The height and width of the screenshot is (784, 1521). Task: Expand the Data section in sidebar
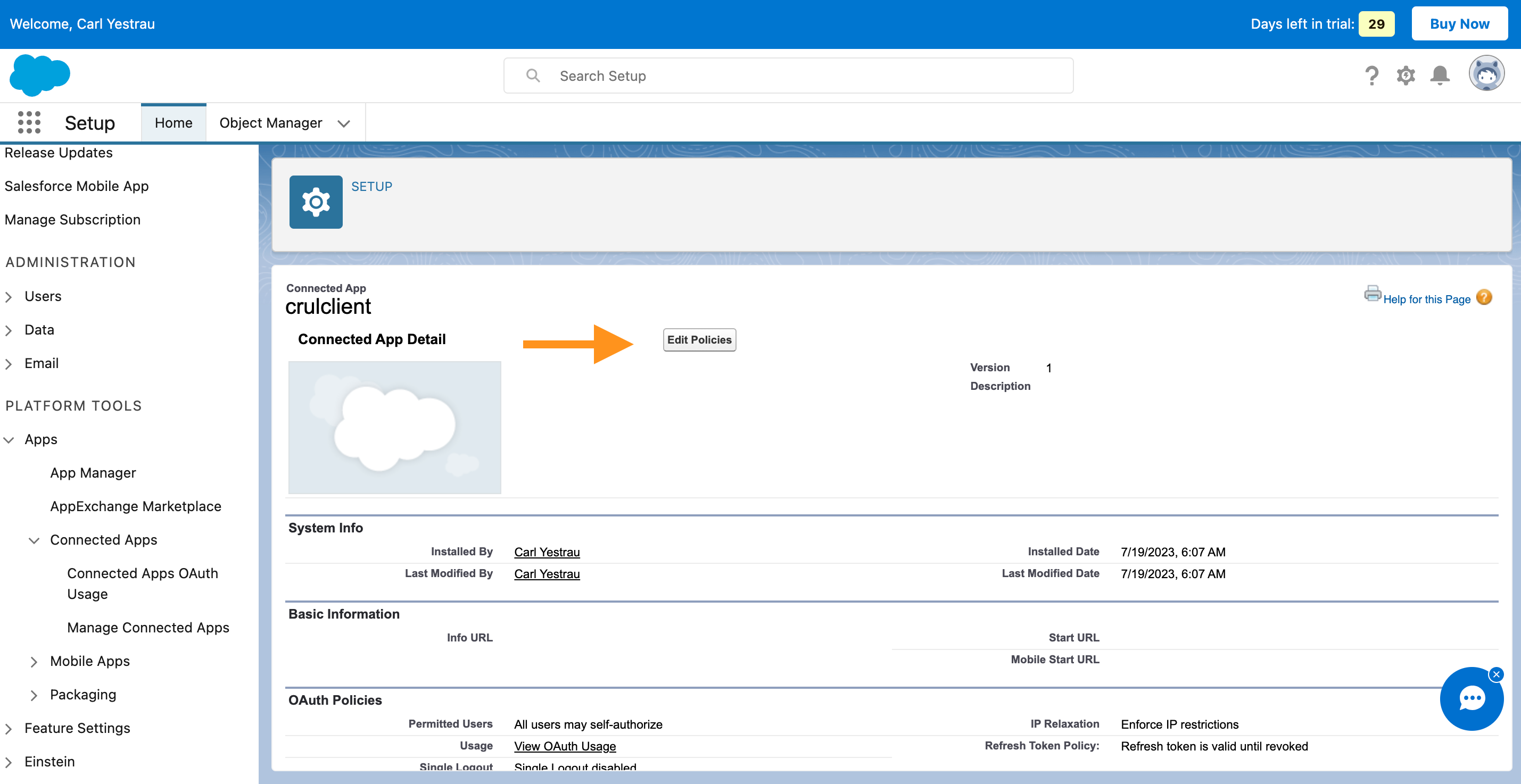pos(10,329)
